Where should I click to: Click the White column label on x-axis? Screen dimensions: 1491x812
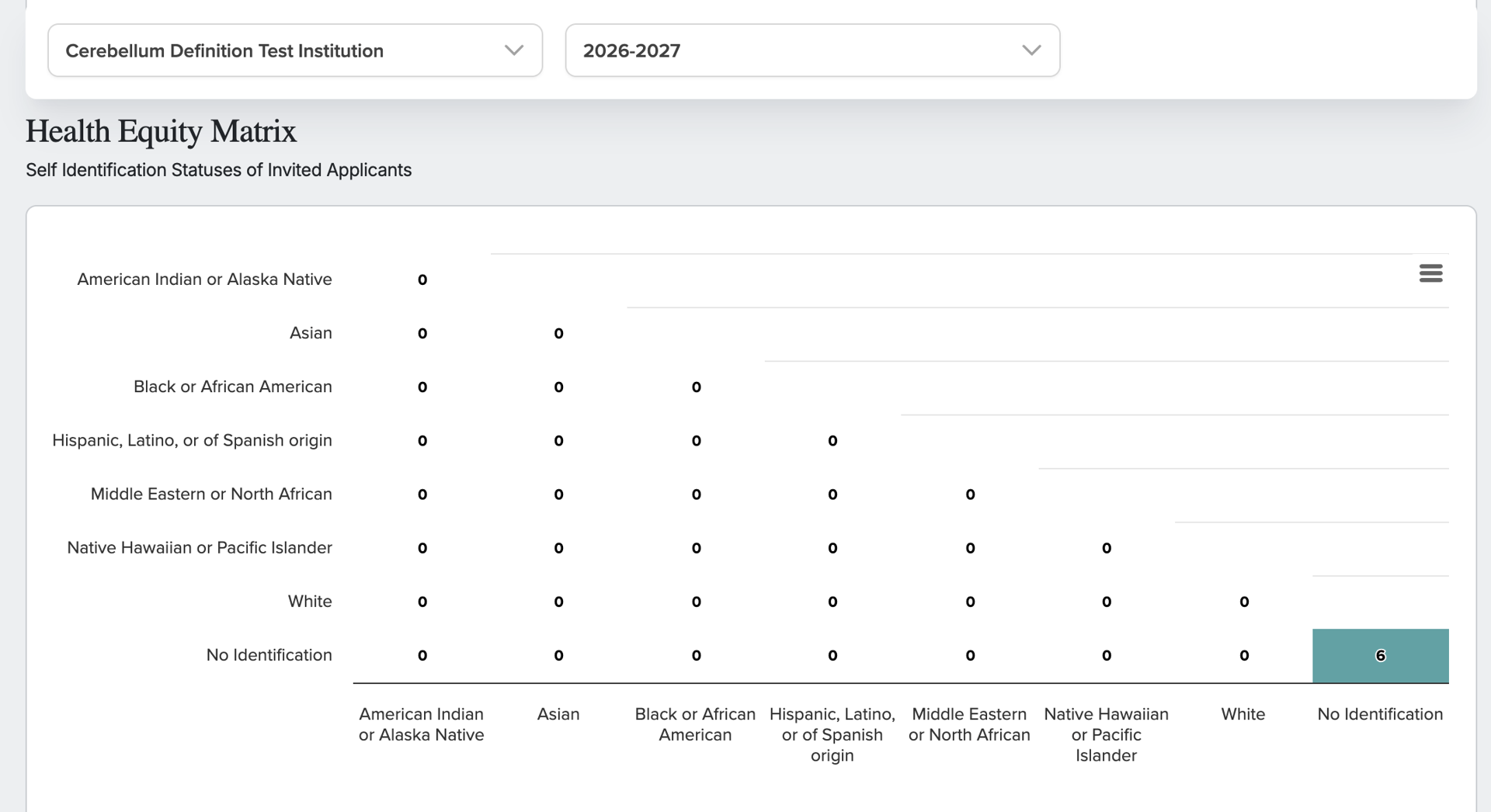click(x=1242, y=714)
